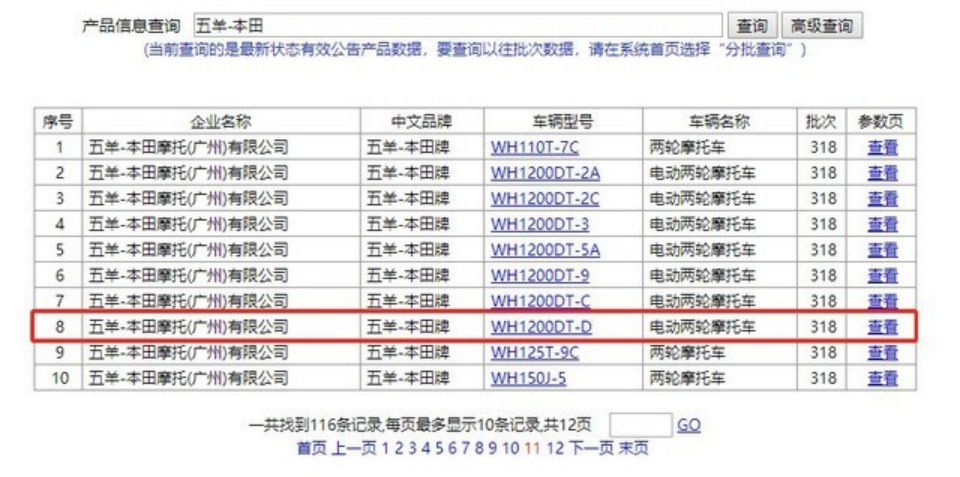Screen dimensions: 960x477
Task: View parameters 查看 for WH1200DT-C row
Action: (882, 301)
